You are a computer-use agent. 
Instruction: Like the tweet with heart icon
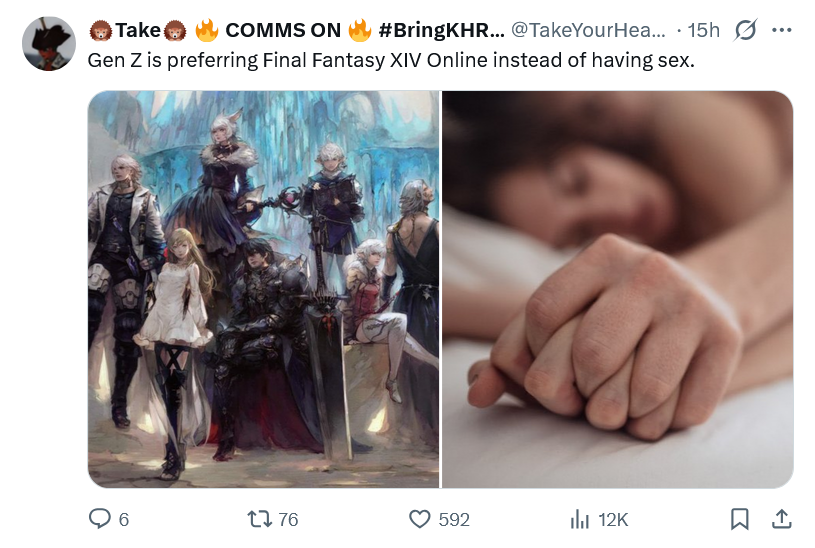click(x=419, y=519)
